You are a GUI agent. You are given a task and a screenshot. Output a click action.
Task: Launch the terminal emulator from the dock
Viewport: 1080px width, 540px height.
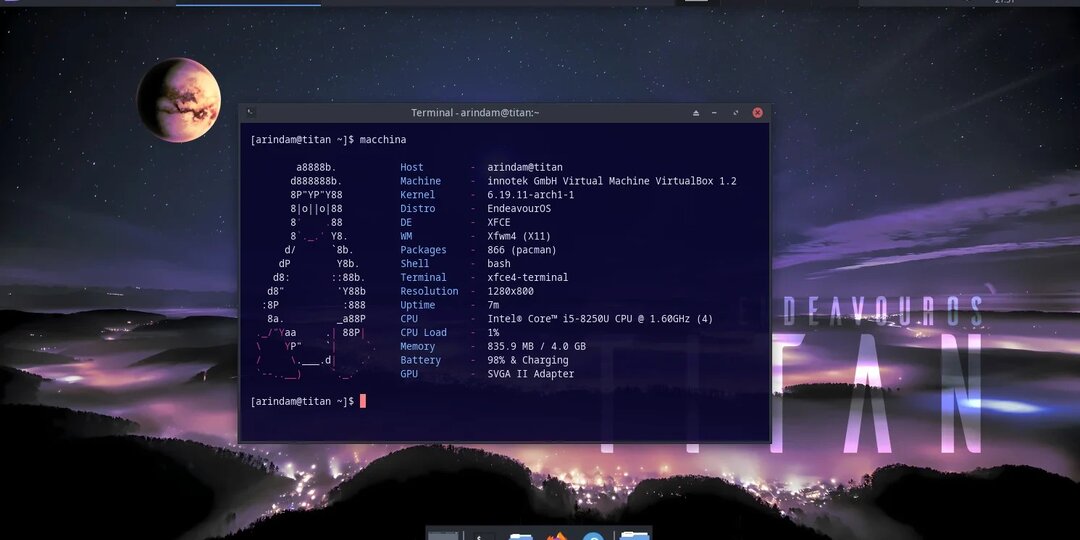[x=484, y=536]
